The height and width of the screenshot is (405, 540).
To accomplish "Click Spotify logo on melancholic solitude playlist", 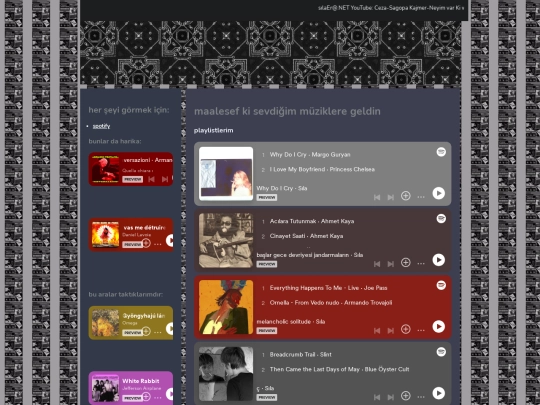I will [x=441, y=285].
